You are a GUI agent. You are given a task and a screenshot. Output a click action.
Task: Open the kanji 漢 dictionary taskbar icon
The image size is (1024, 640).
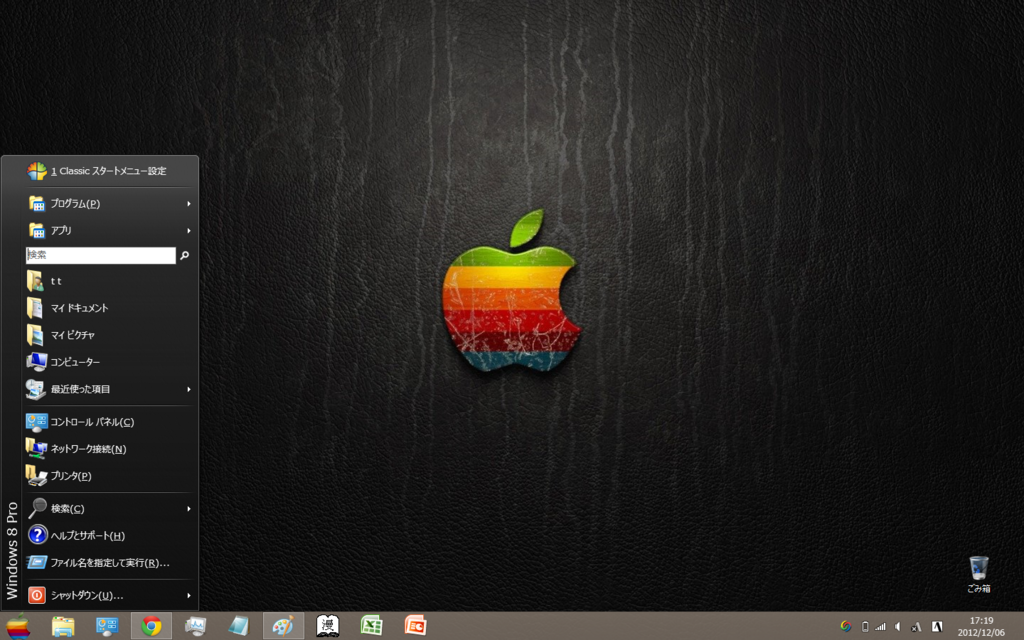pyautogui.click(x=327, y=626)
